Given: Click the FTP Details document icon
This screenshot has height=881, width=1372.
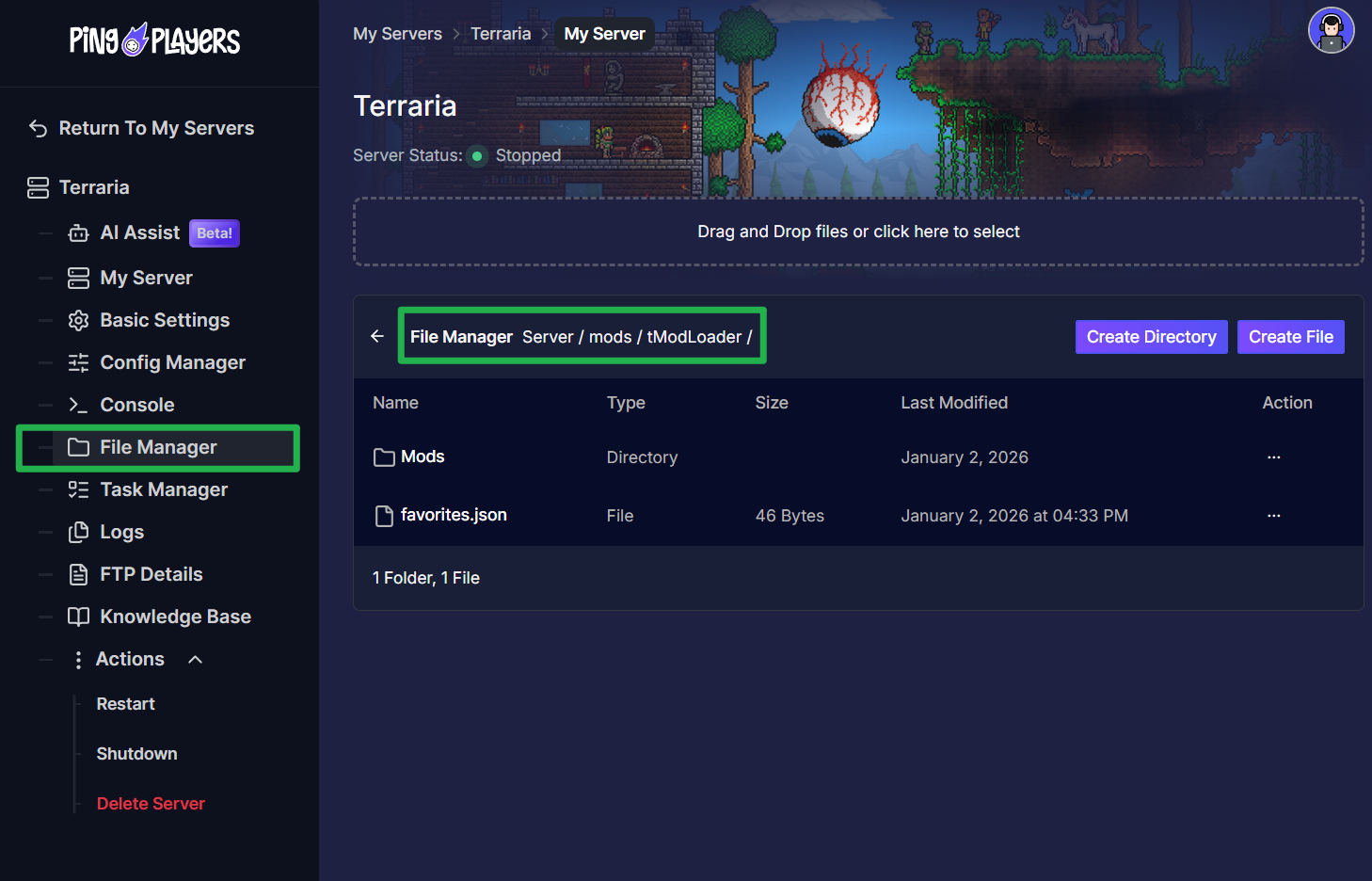Looking at the screenshot, I should pyautogui.click(x=79, y=575).
